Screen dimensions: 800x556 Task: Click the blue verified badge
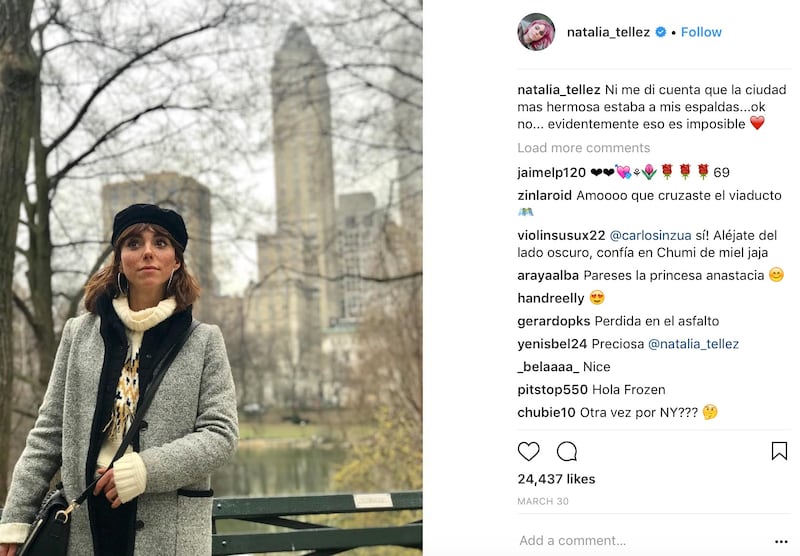point(661,32)
